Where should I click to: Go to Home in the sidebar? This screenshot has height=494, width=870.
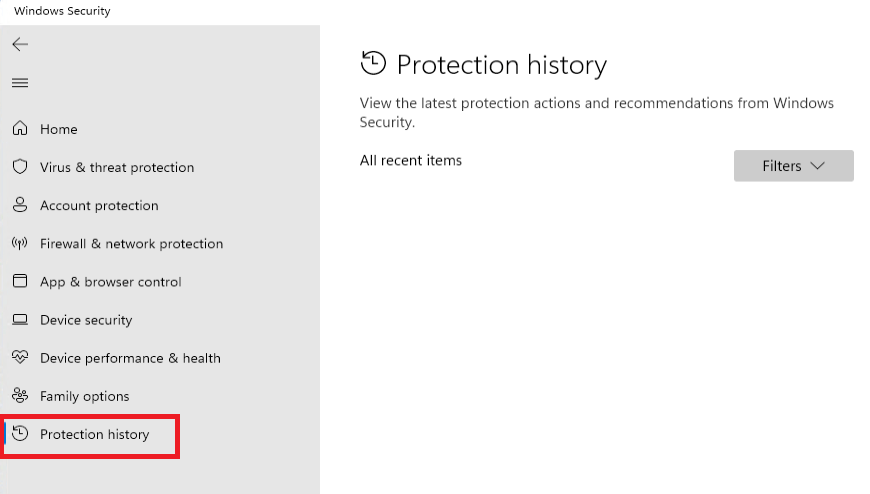[58, 129]
